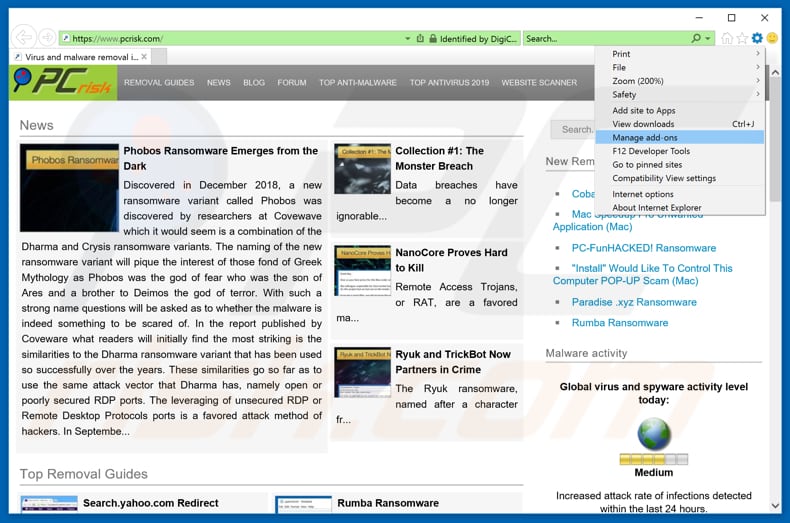
Task: Go to the BLOG section
Action: (254, 83)
